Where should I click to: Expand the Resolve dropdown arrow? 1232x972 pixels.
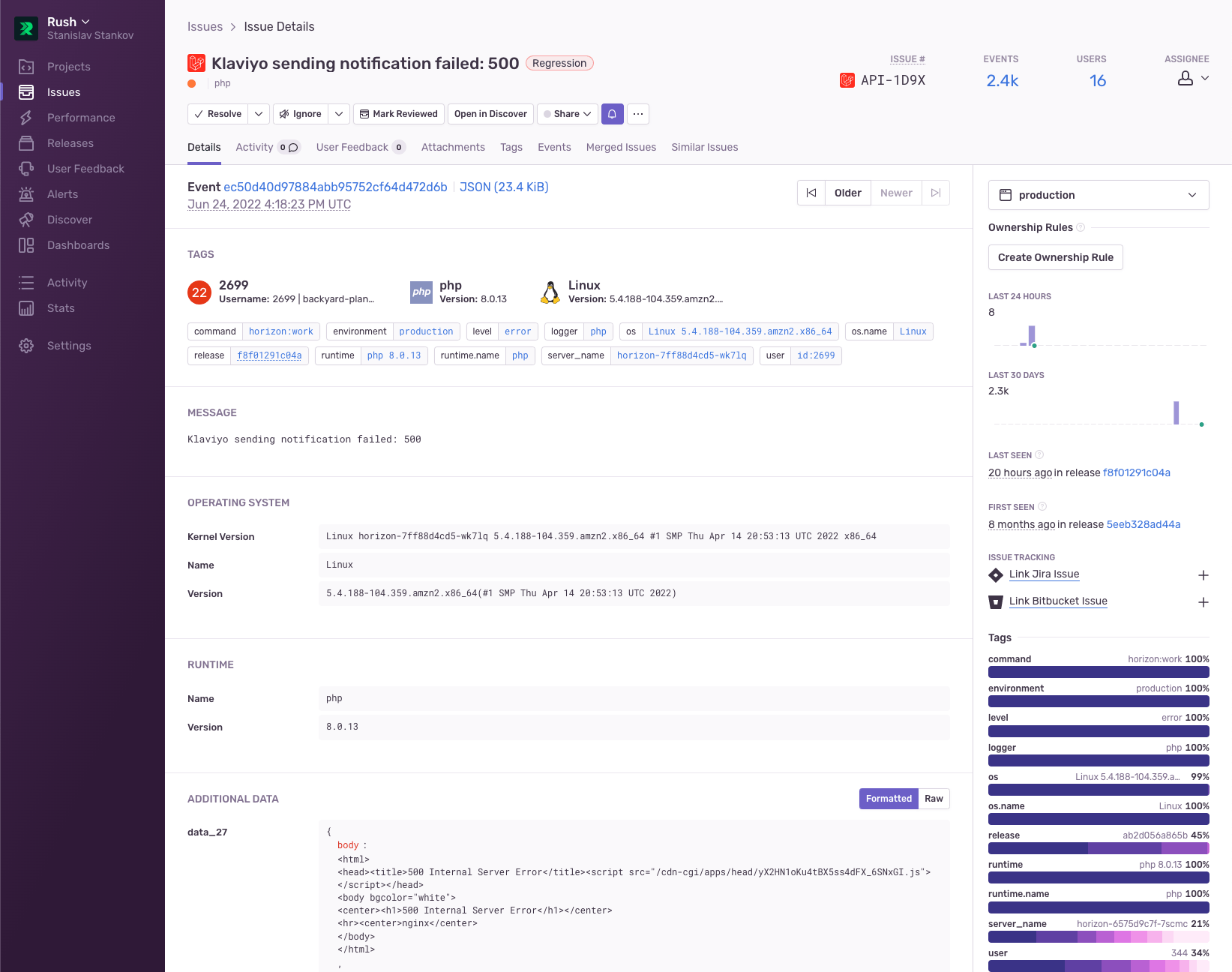pos(259,114)
